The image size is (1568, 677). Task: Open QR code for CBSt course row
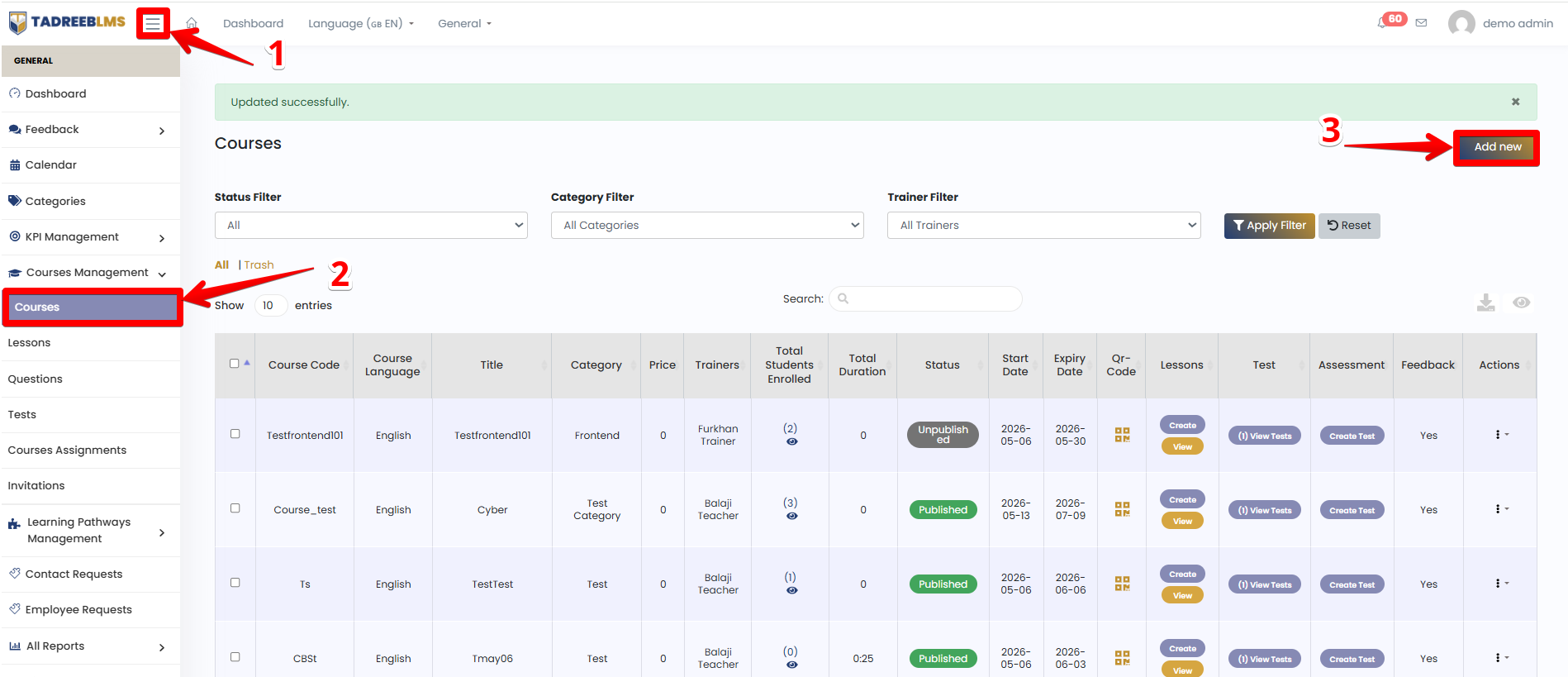(1122, 658)
